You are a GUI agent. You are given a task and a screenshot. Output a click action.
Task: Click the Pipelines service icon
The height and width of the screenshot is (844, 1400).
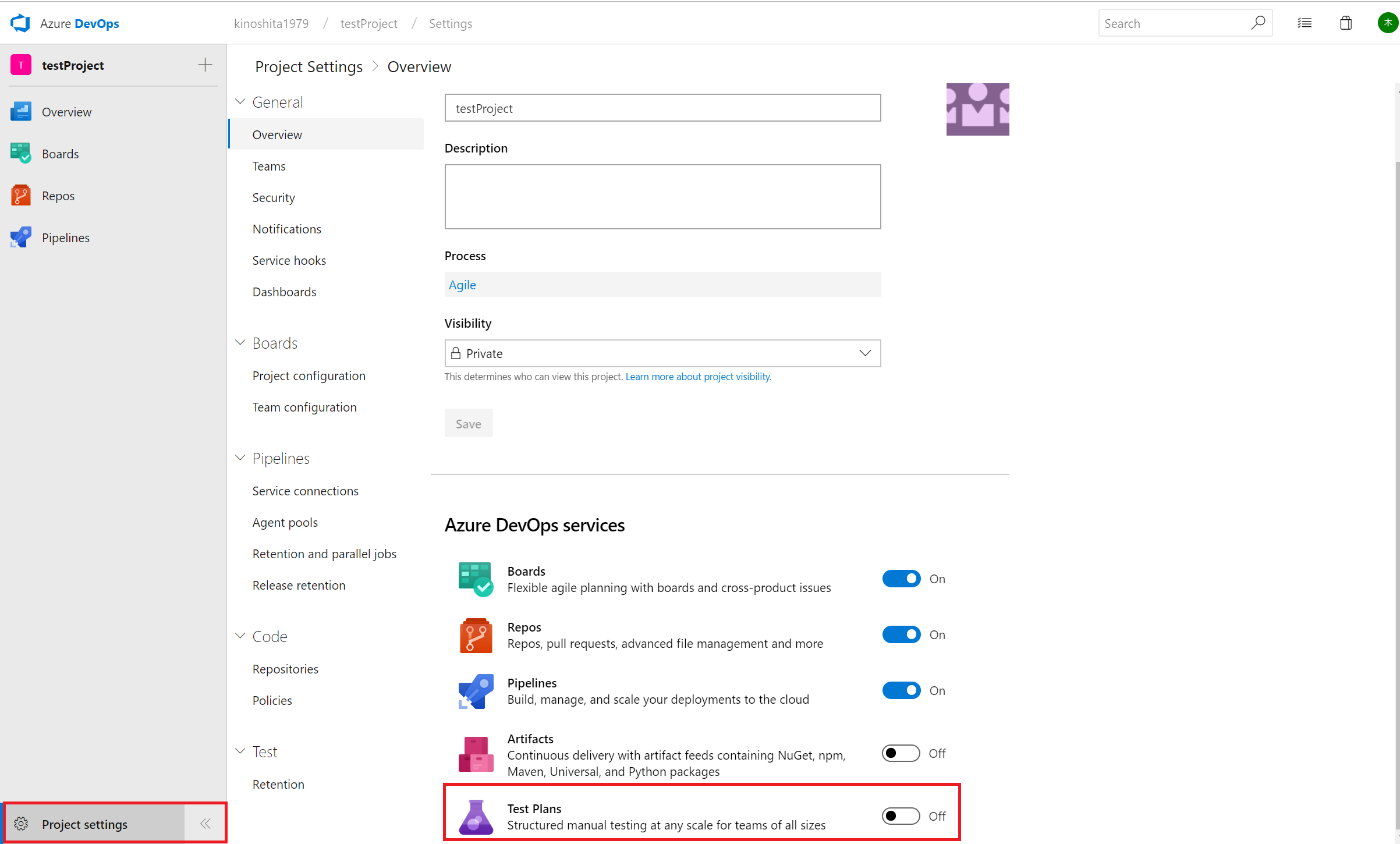click(476, 691)
